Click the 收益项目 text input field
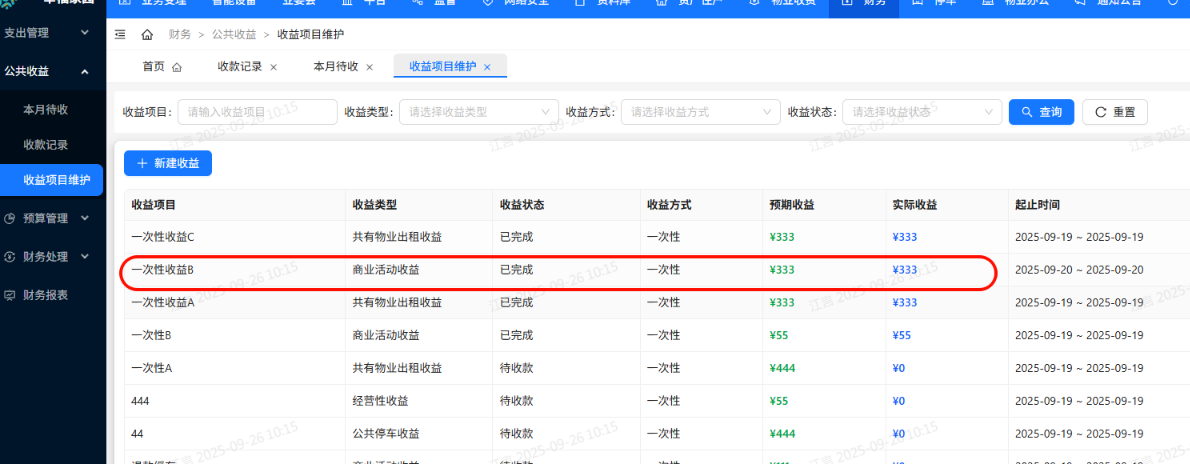 257,112
